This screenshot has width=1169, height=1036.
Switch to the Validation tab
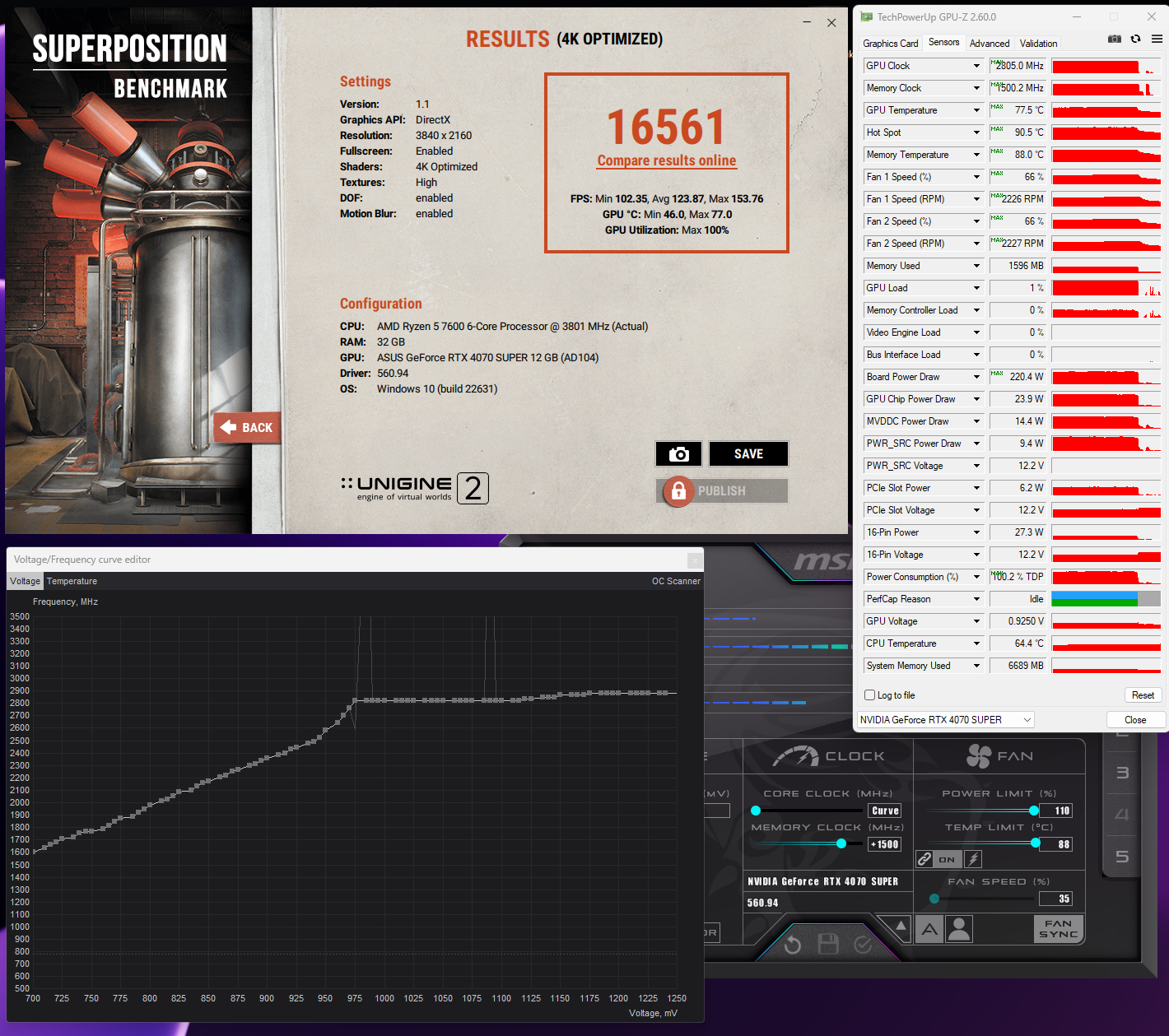point(1038,44)
